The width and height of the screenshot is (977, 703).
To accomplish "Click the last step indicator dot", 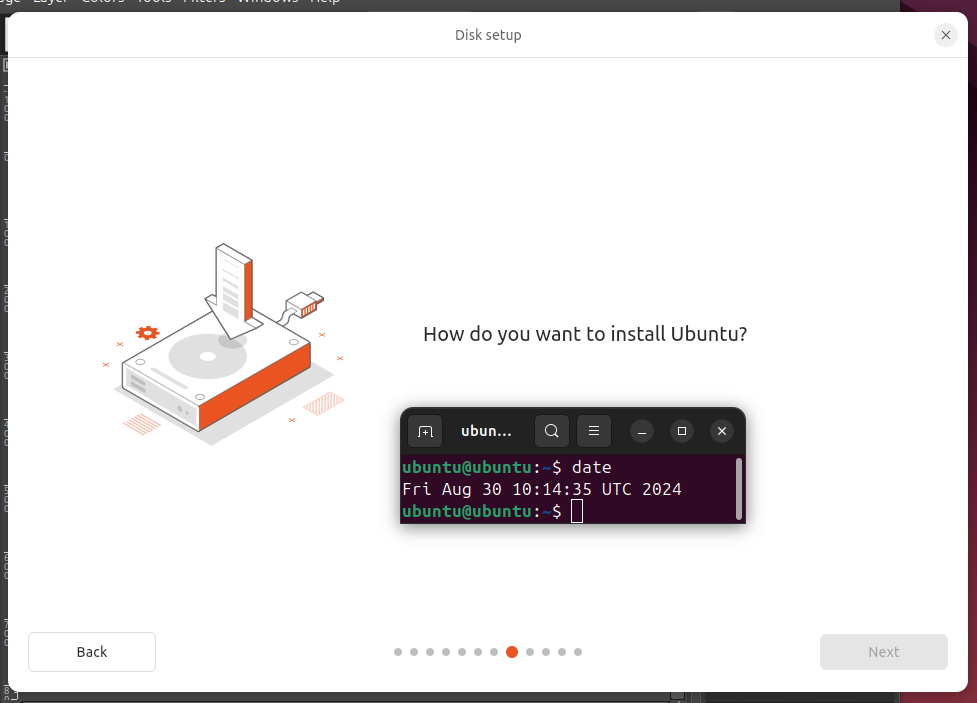I will click(x=578, y=652).
